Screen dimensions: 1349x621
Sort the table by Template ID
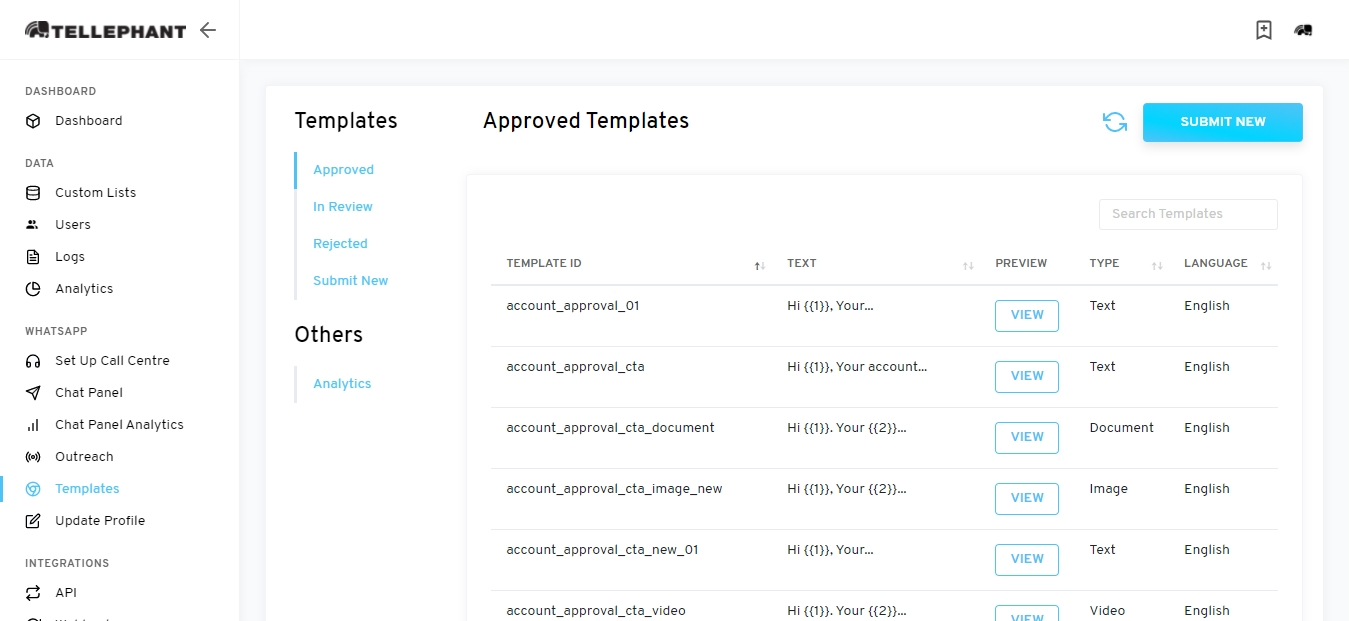pyautogui.click(x=760, y=265)
